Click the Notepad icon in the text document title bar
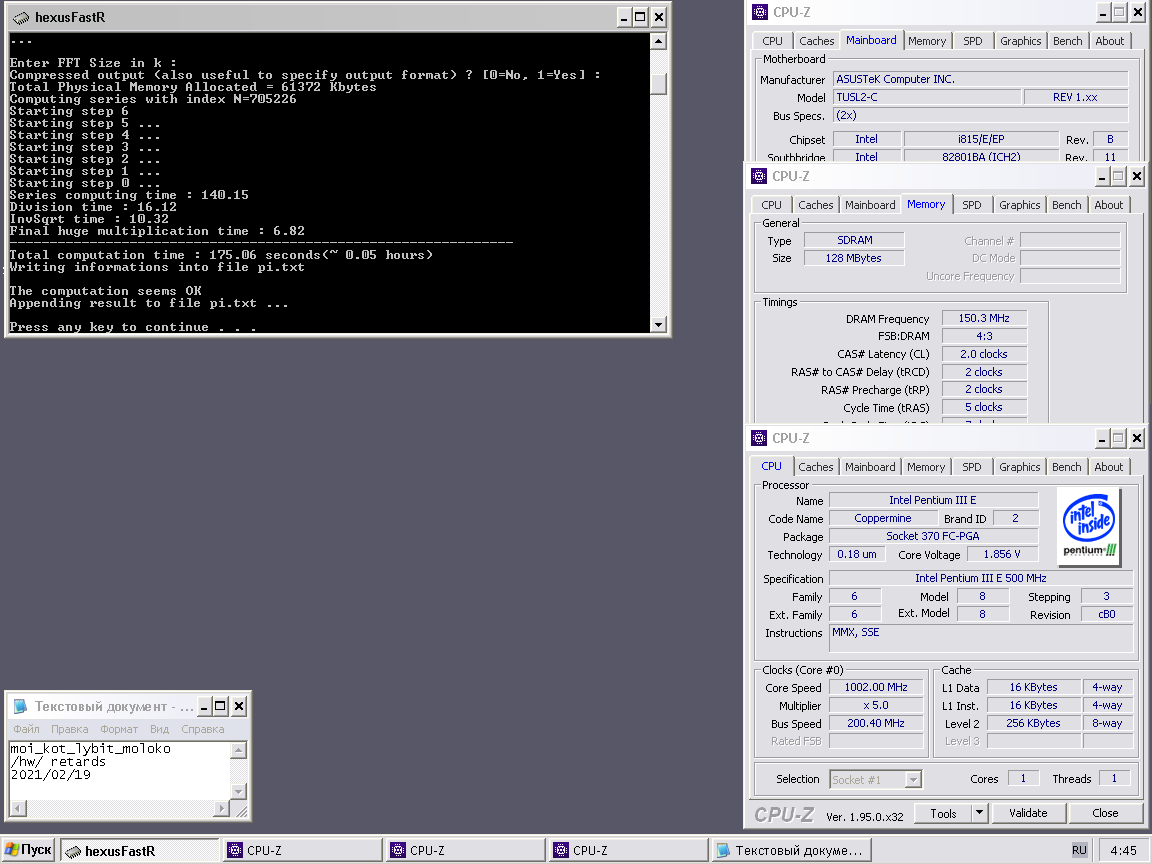This screenshot has height=864, width=1152. pos(21,706)
